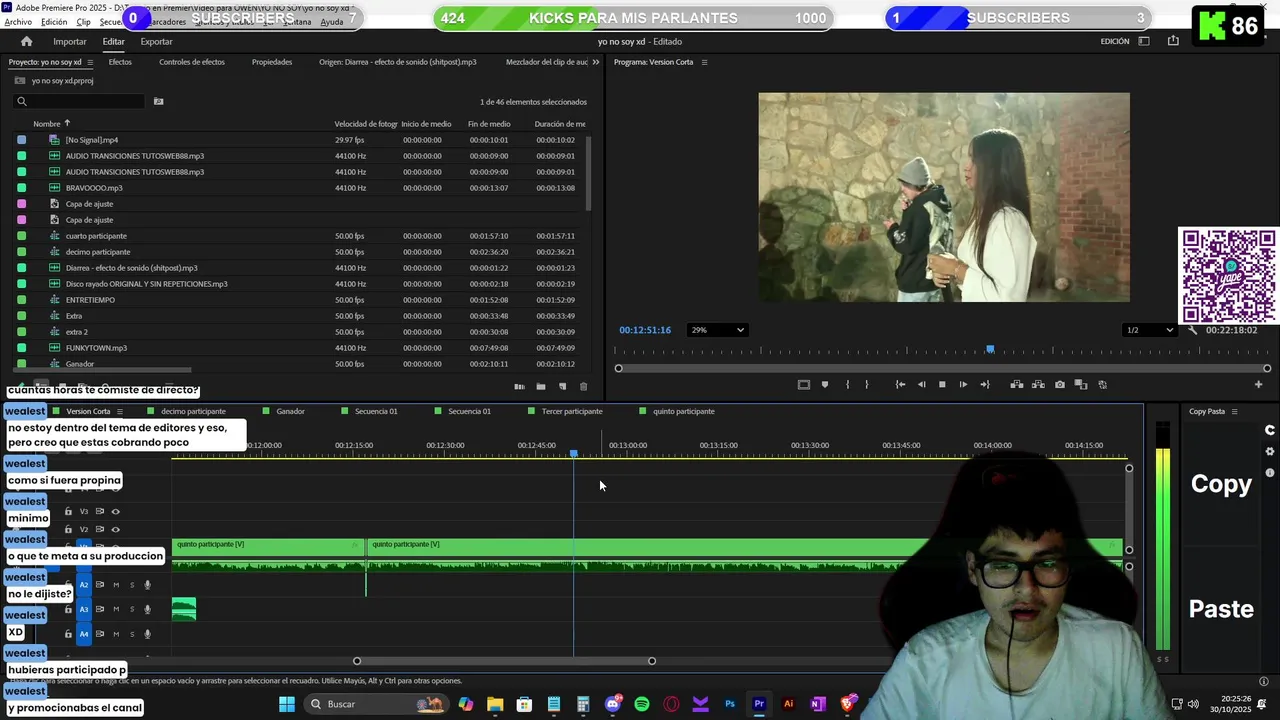Toggle V3 track output eye
This screenshot has width=1280, height=720.
(115, 511)
